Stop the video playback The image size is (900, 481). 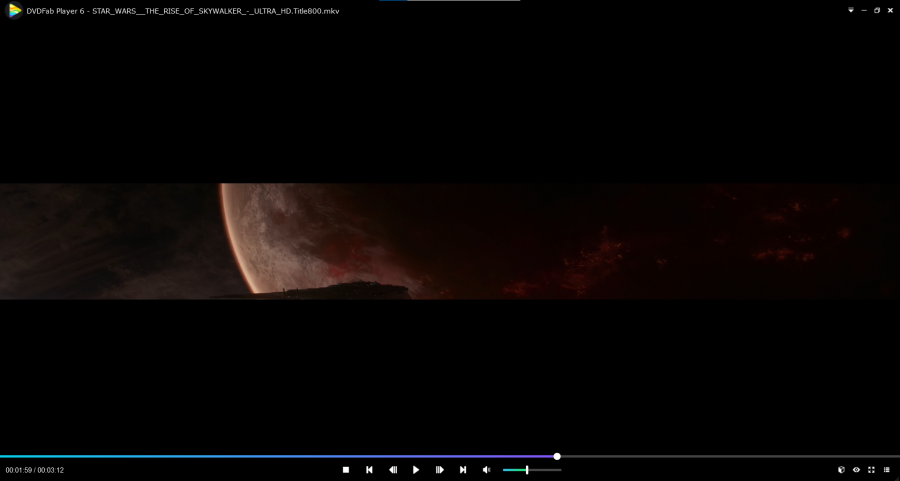(346, 470)
